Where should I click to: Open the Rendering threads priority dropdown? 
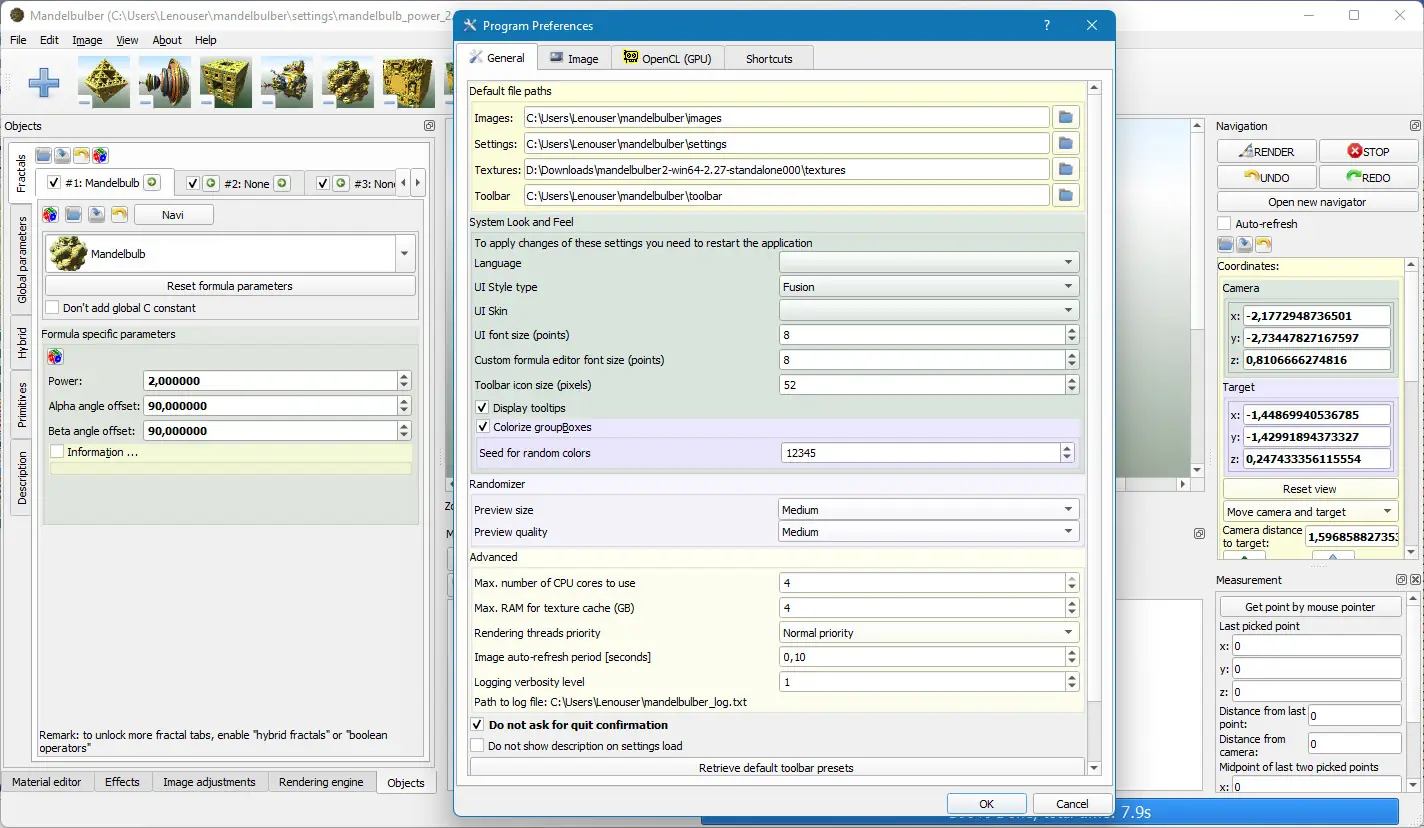[929, 633]
